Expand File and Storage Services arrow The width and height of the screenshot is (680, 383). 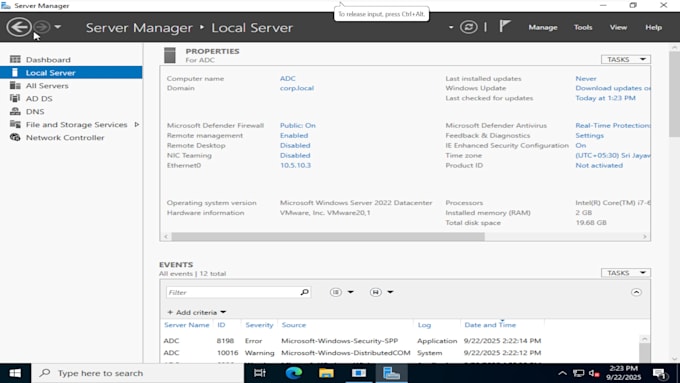click(x=137, y=124)
